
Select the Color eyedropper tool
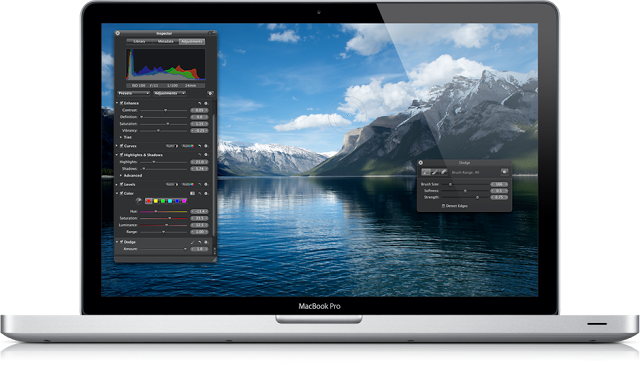(138, 200)
